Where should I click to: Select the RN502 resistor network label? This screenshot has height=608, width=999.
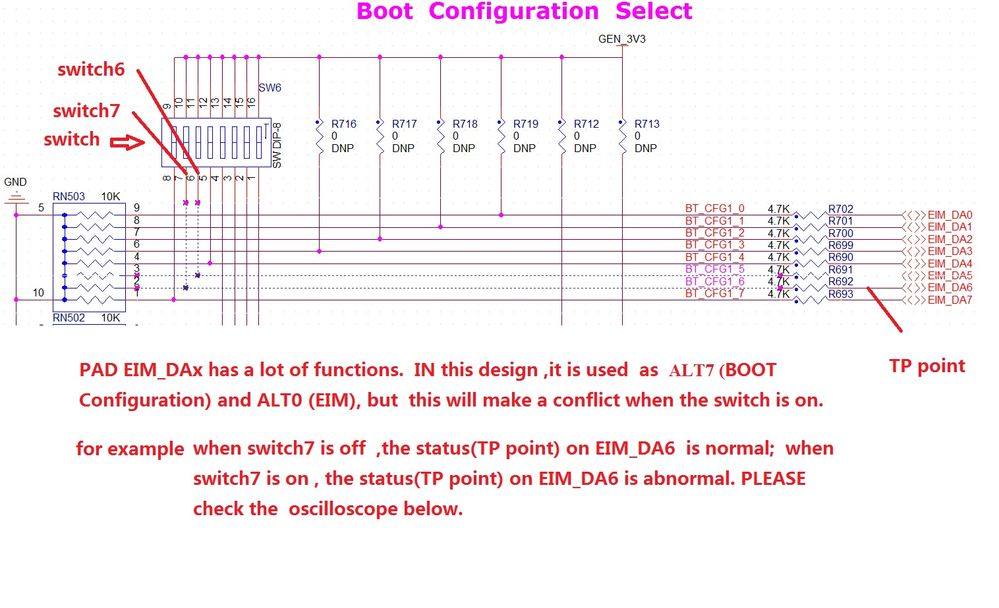point(69,318)
